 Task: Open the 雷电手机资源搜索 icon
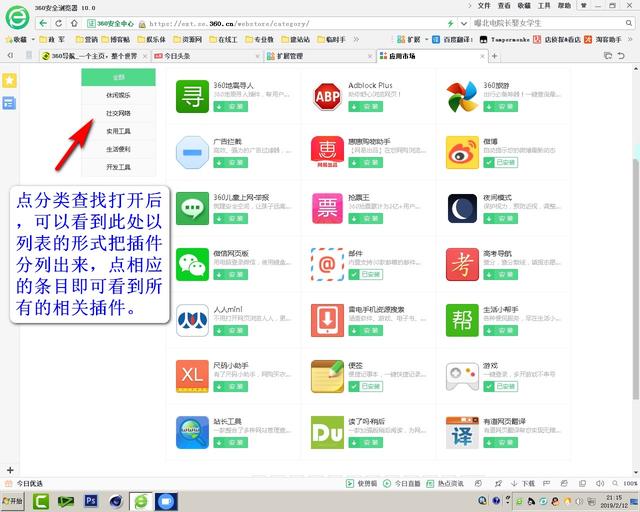click(x=327, y=320)
